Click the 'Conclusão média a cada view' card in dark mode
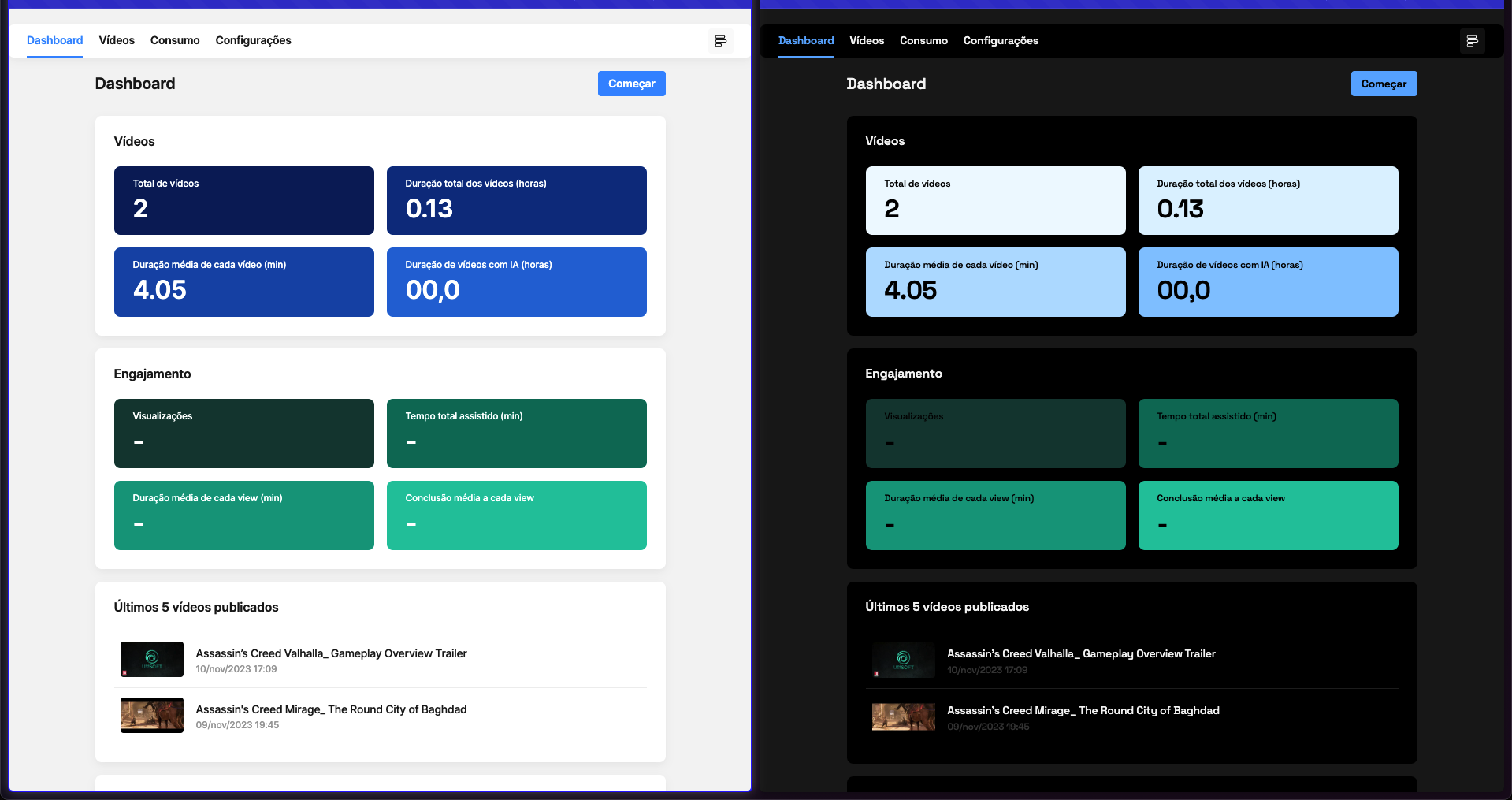 click(x=1268, y=515)
